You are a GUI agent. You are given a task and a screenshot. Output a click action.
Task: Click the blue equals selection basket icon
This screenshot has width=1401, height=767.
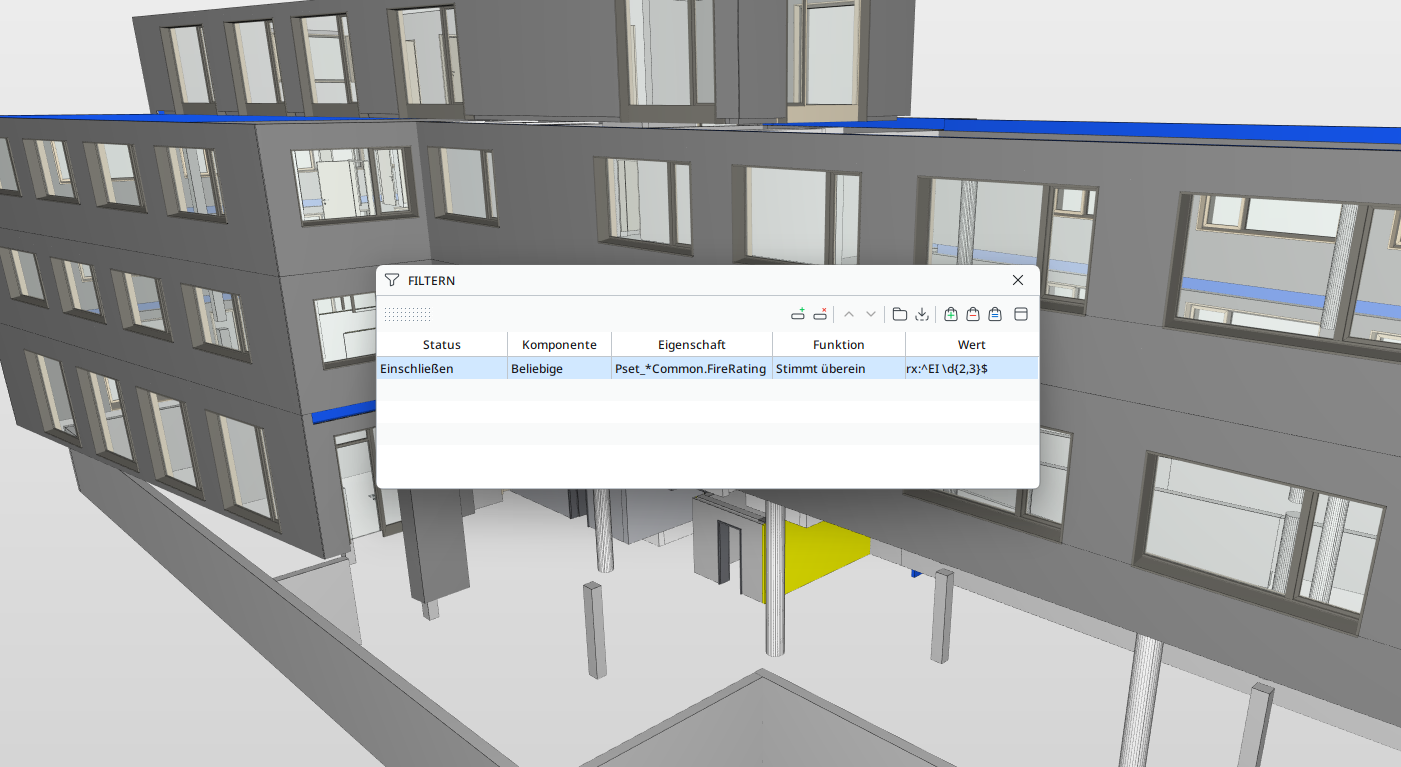[x=995, y=314]
